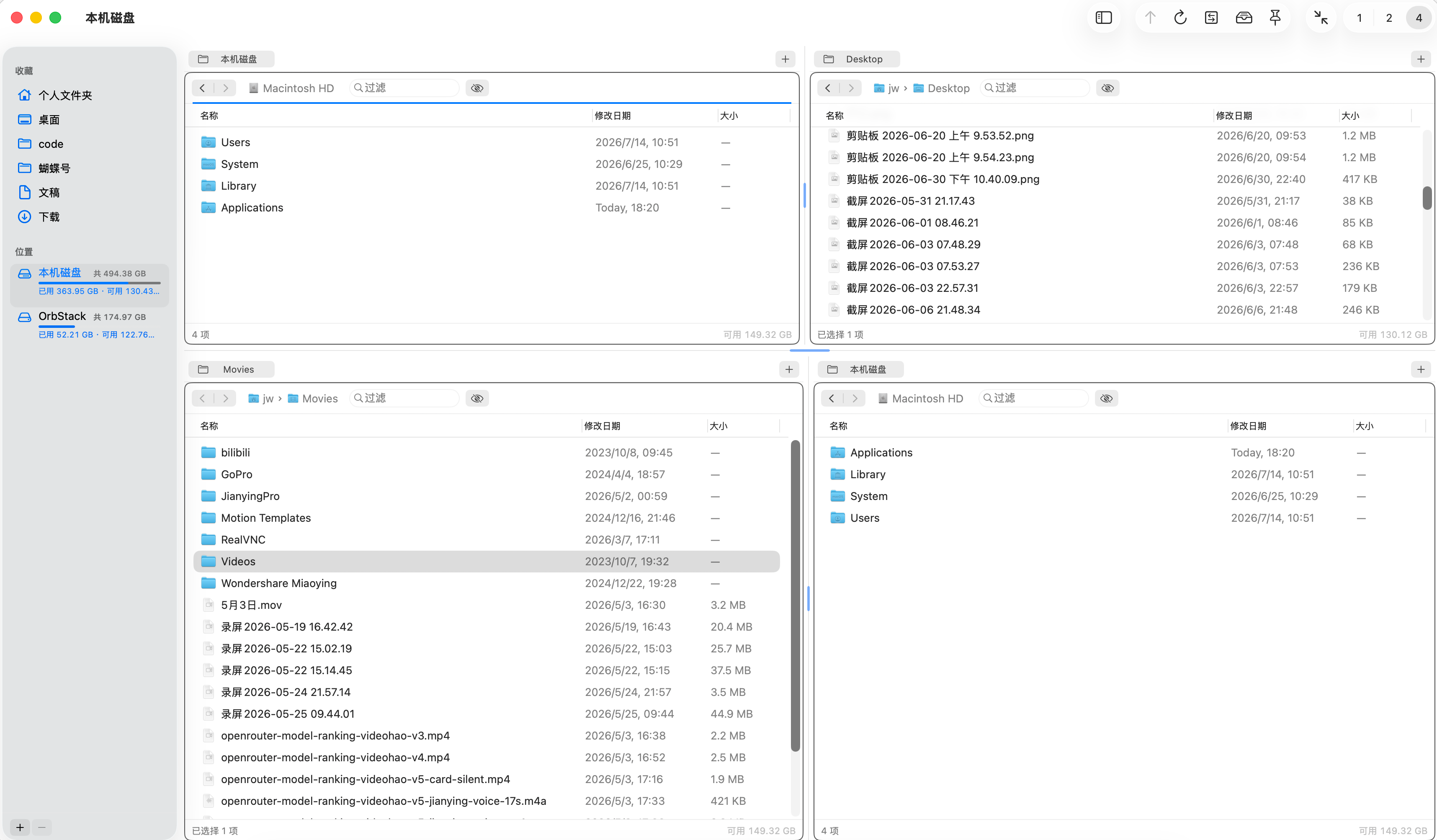Select the top-left 本机磁盘 tab
Image resolution: width=1437 pixels, height=840 pixels.
(x=231, y=59)
